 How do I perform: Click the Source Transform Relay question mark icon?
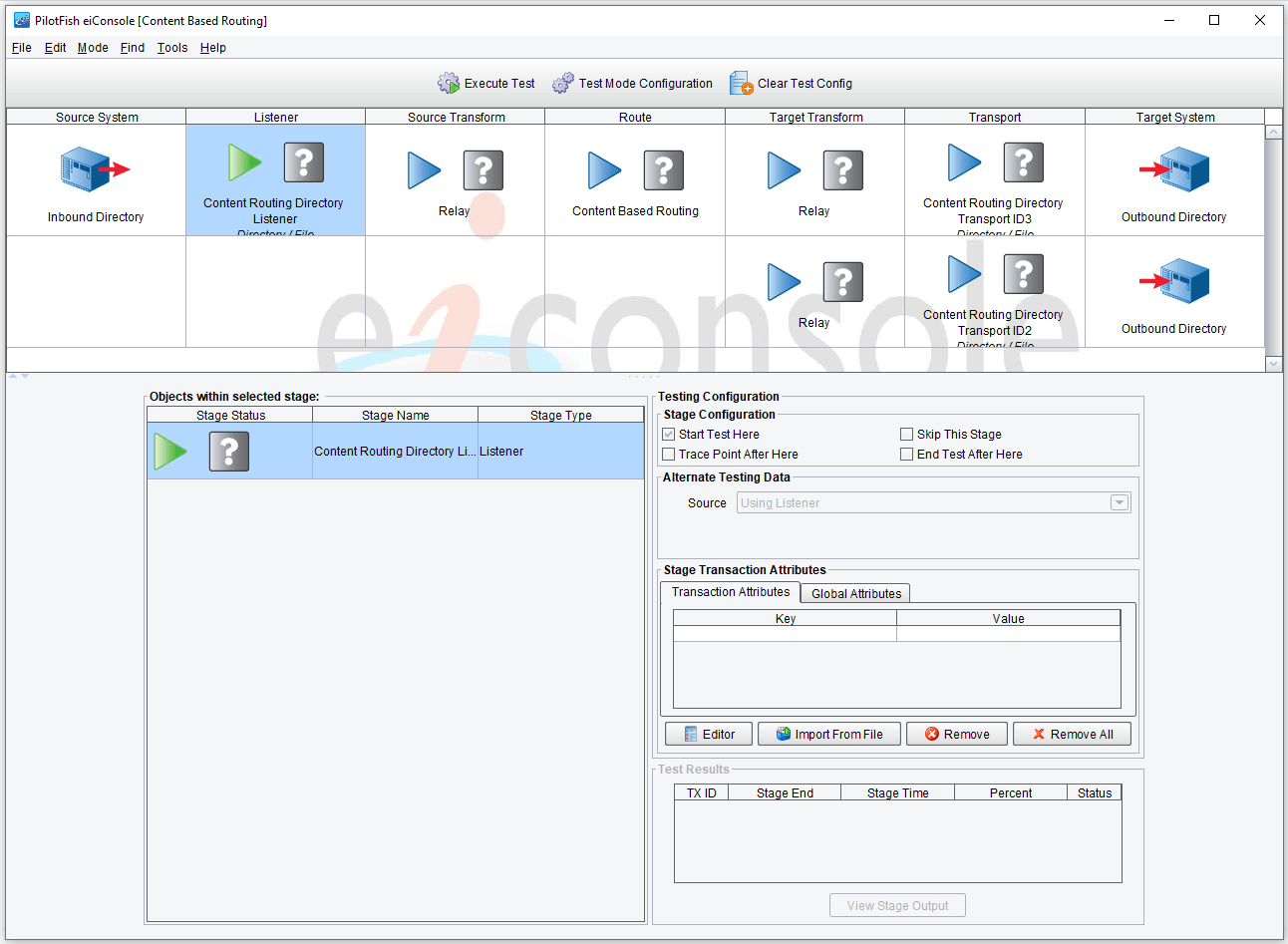tap(483, 170)
